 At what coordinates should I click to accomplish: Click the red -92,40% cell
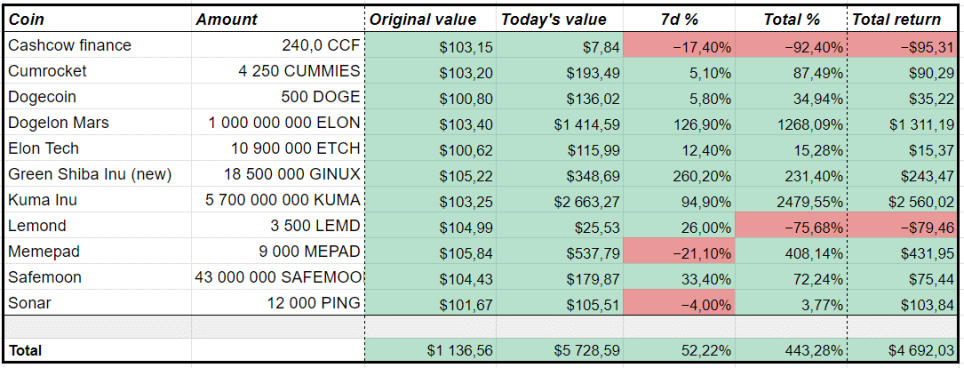coord(791,45)
